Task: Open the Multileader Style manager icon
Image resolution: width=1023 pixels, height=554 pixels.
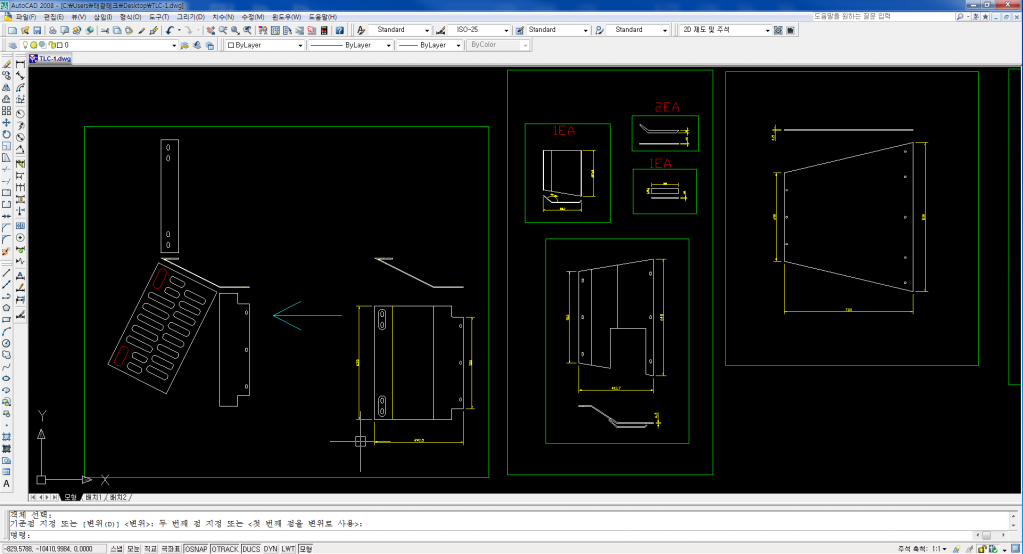Action: (x=600, y=30)
